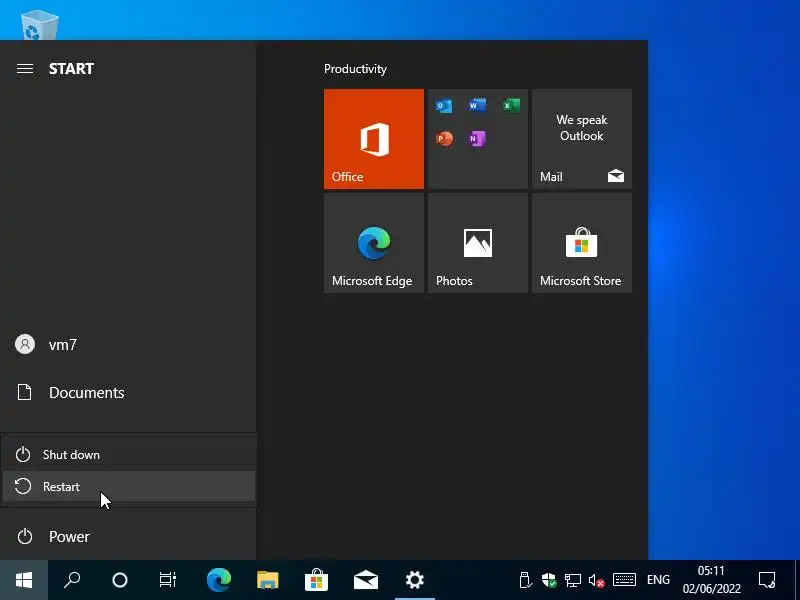The width and height of the screenshot is (800, 600).
Task: Open the Mail tile
Action: 582,139
